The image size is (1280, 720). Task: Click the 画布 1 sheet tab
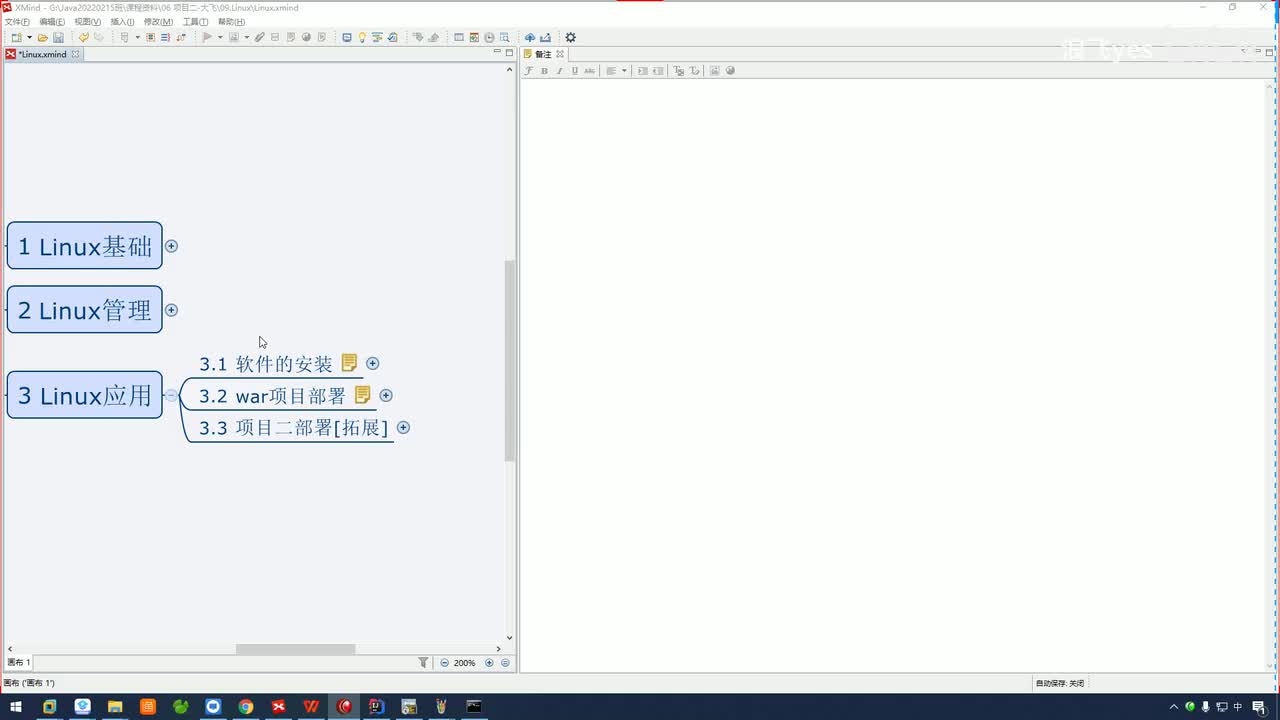(x=19, y=663)
